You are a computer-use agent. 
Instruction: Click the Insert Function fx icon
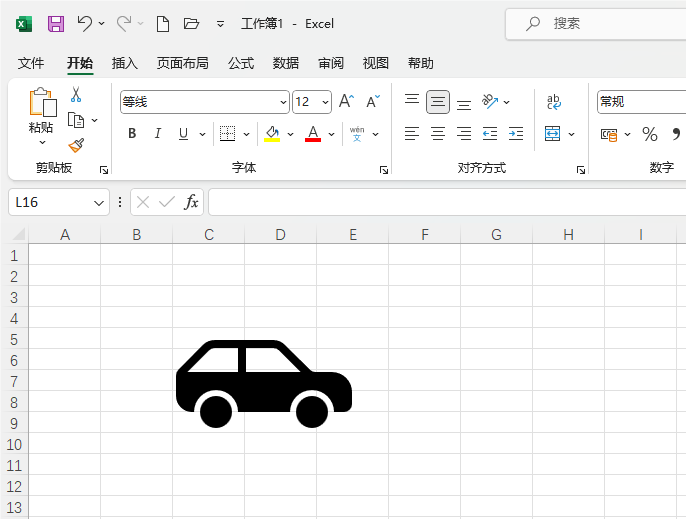(191, 202)
